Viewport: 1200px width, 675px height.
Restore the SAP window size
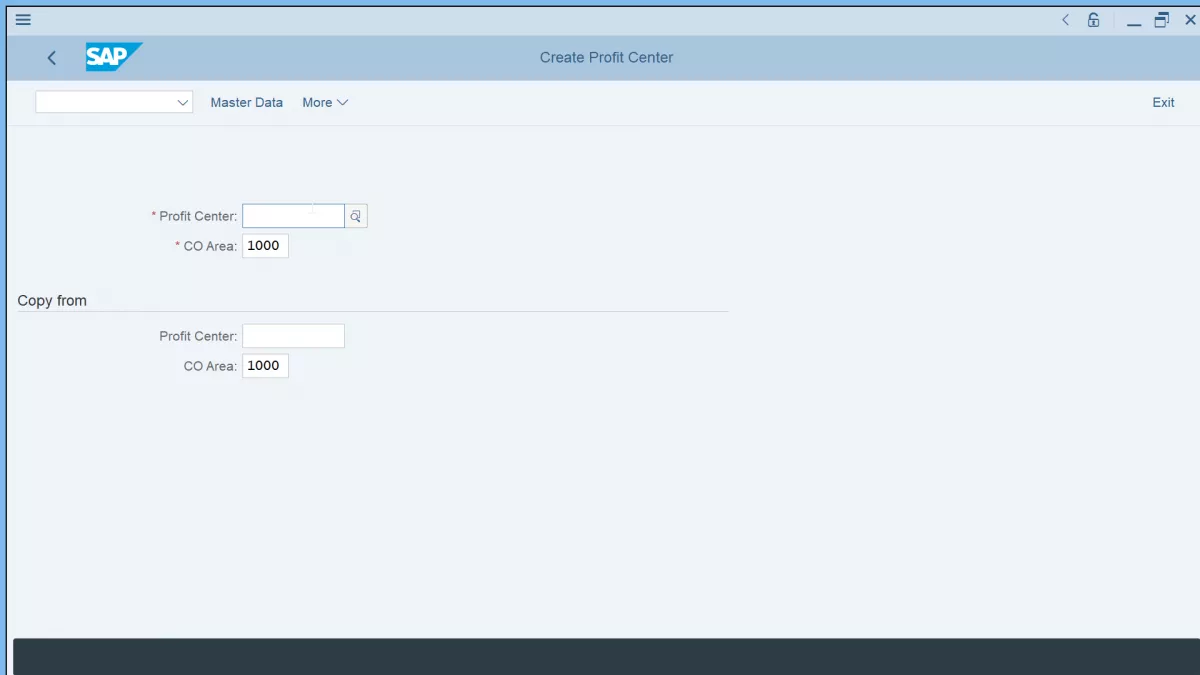coord(1162,19)
